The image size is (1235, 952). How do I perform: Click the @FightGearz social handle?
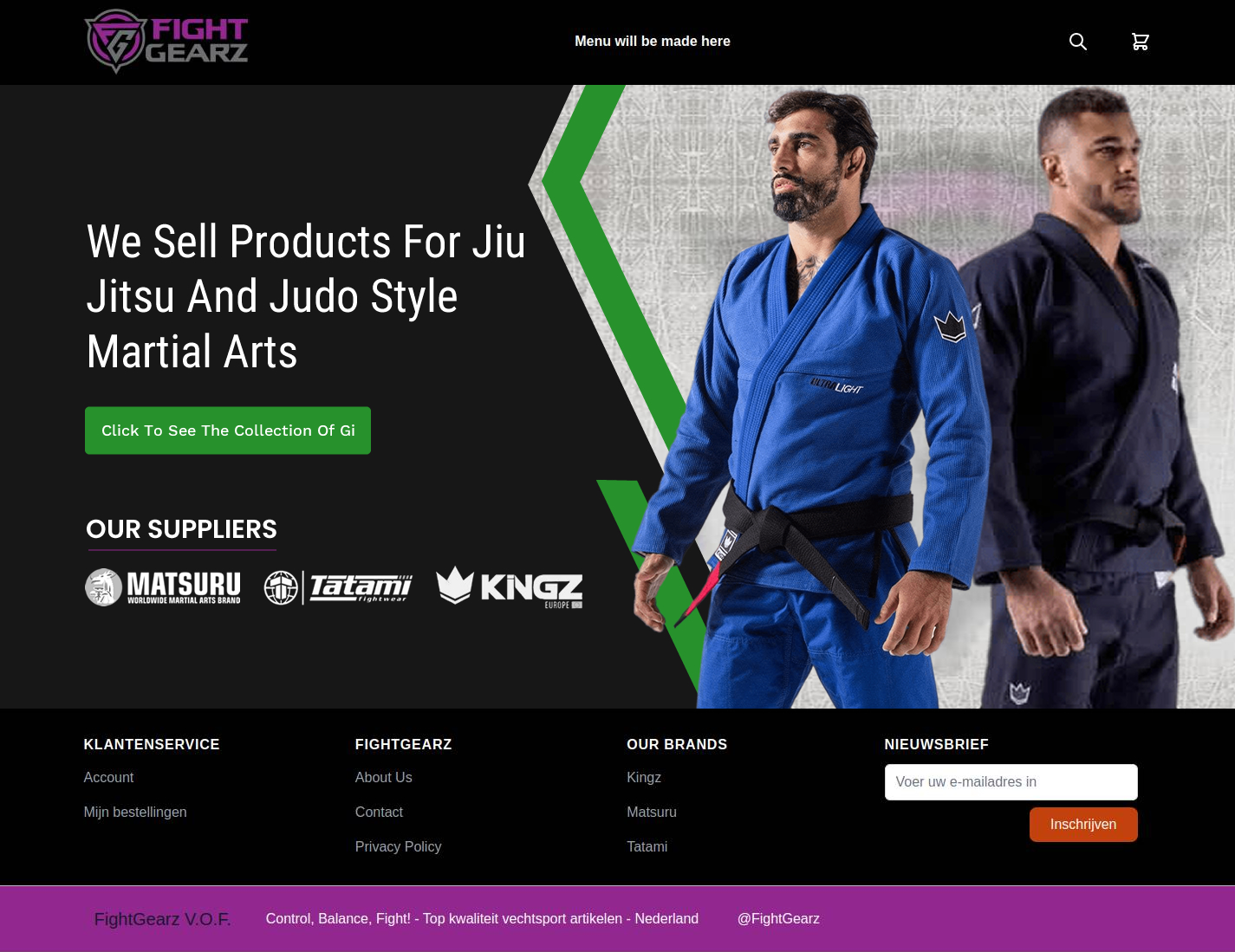pyautogui.click(x=778, y=919)
